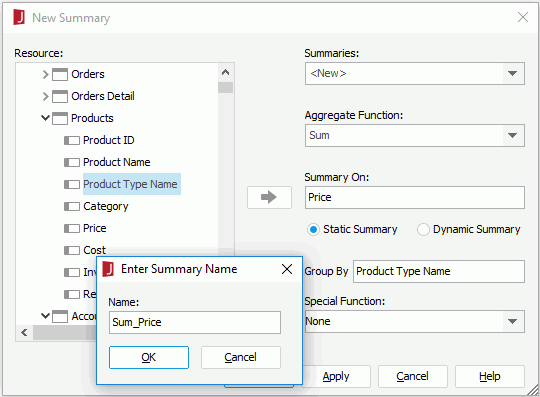Close the New Summary window
Image resolution: width=540 pixels, height=397 pixels.
click(x=523, y=17)
